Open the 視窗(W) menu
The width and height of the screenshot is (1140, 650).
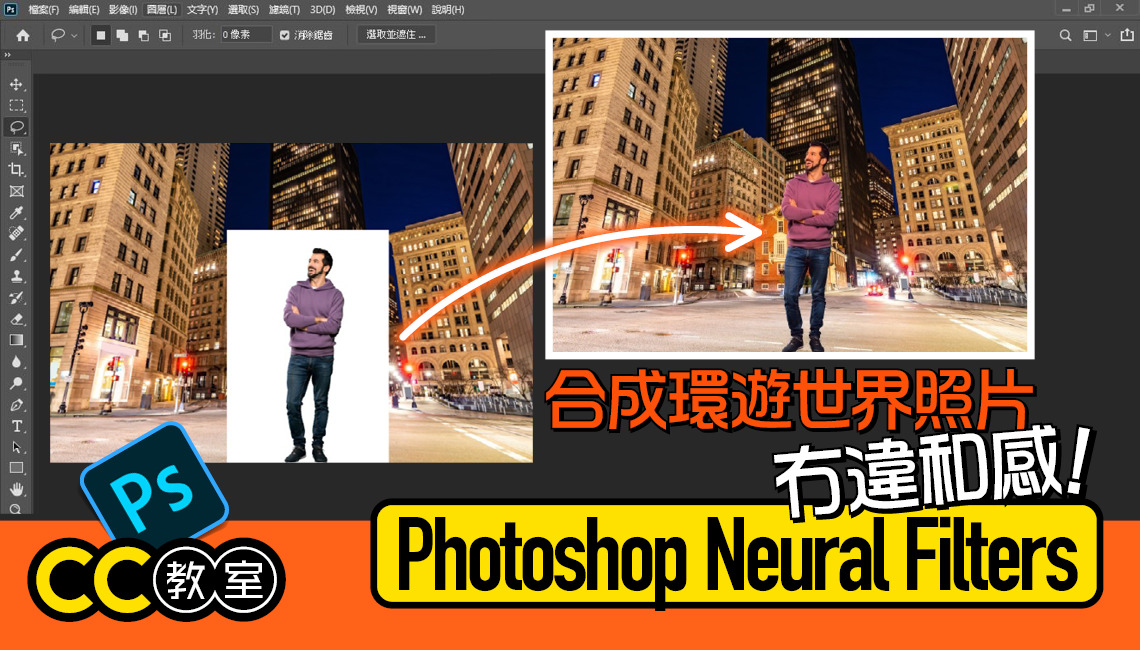coord(405,9)
